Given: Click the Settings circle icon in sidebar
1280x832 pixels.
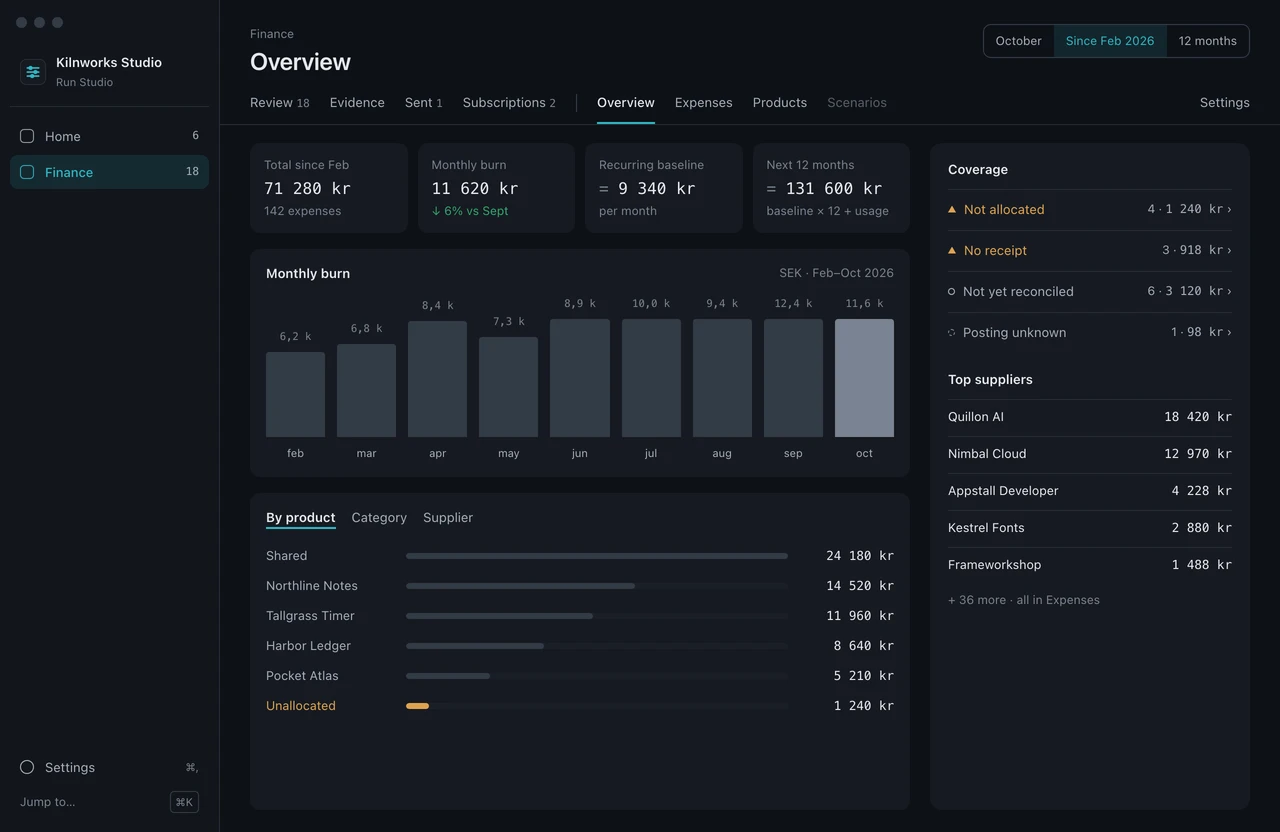Looking at the screenshot, I should [27, 767].
